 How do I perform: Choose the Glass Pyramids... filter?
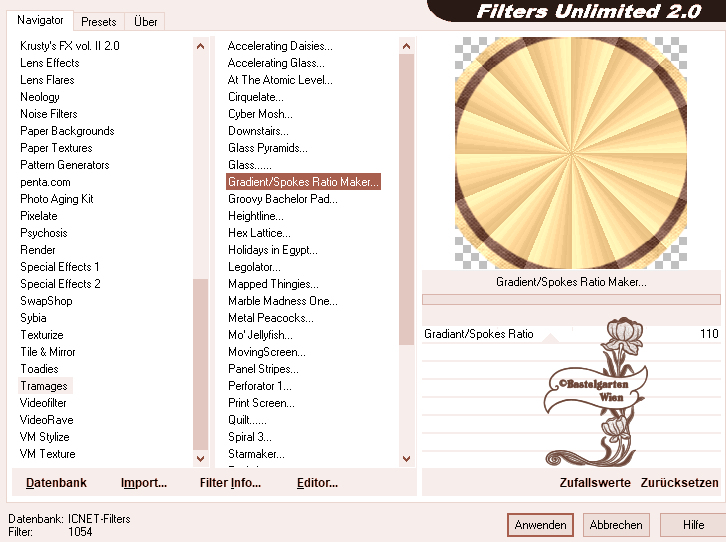click(268, 148)
